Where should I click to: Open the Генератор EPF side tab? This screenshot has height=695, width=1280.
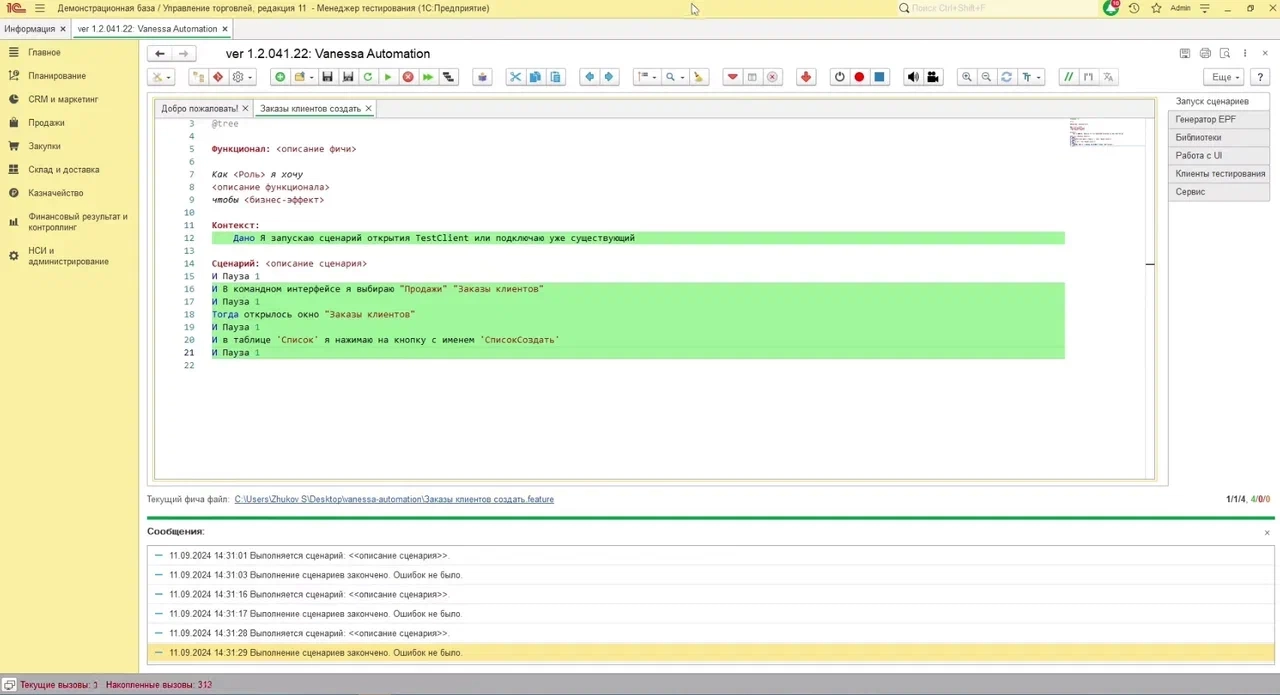click(1219, 119)
